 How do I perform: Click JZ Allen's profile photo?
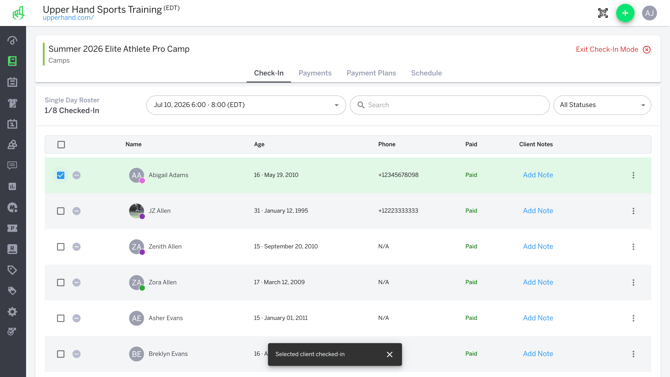tap(136, 211)
